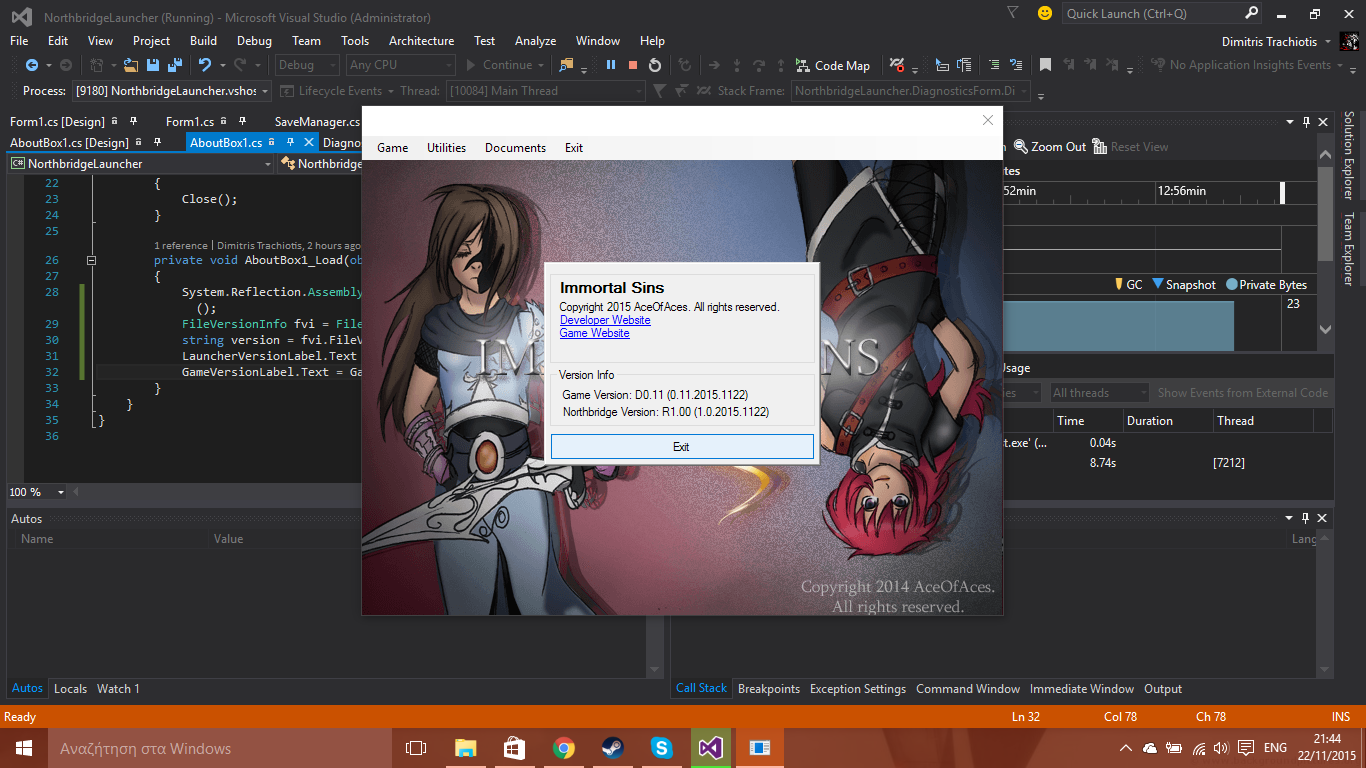This screenshot has height=768, width=1366.
Task: Click the Save All icon
Action: point(174,65)
